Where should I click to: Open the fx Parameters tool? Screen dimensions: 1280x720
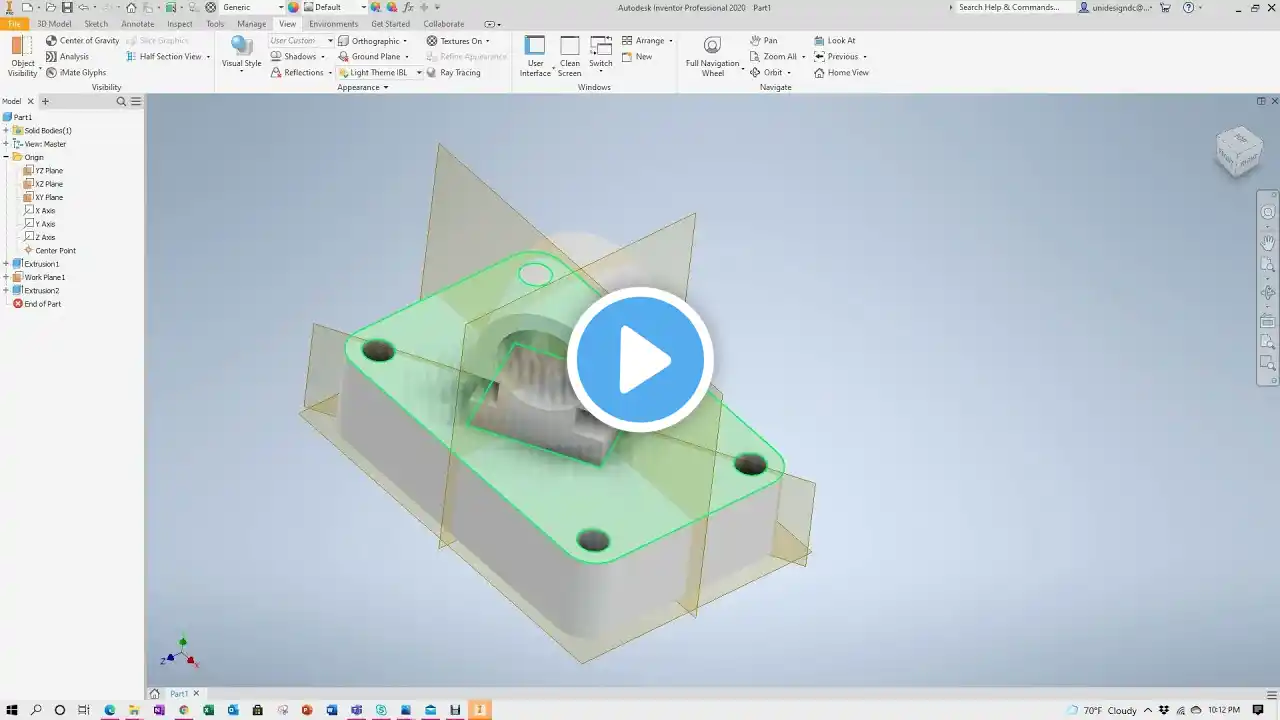click(408, 7)
